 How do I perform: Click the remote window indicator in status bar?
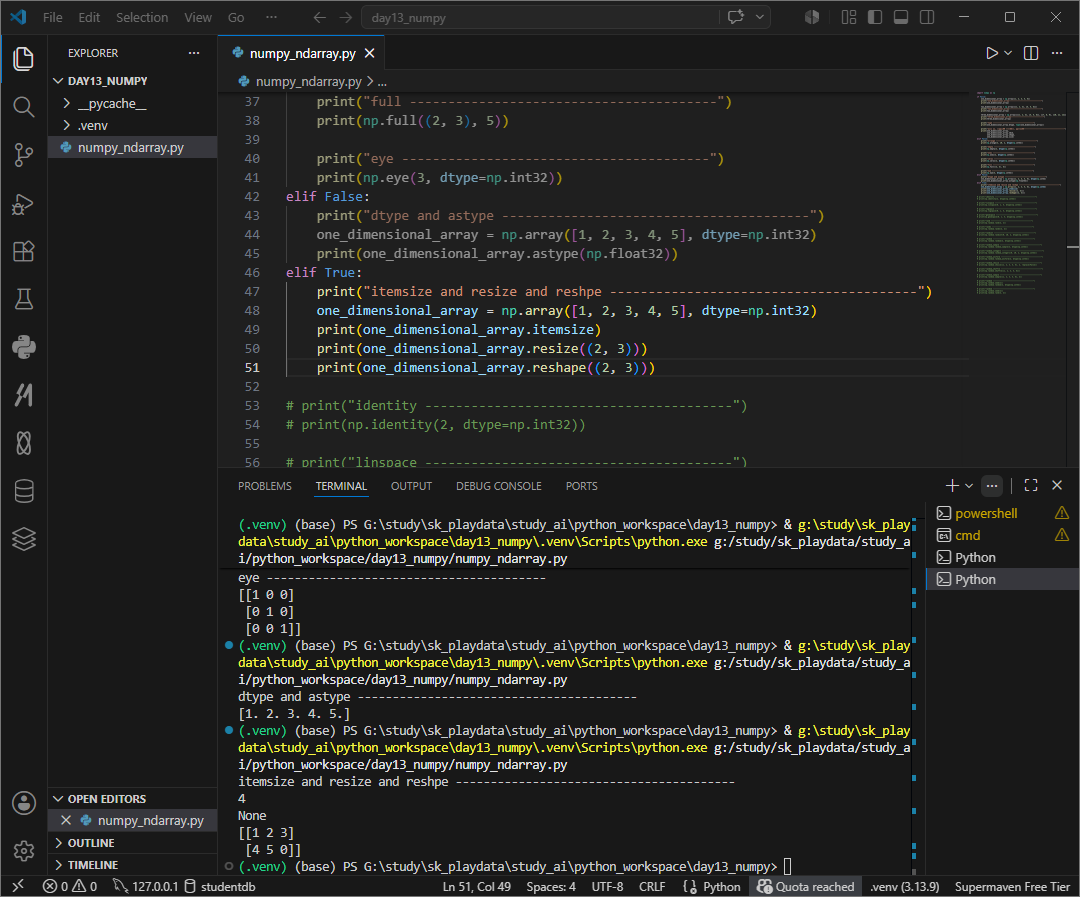tap(18, 886)
